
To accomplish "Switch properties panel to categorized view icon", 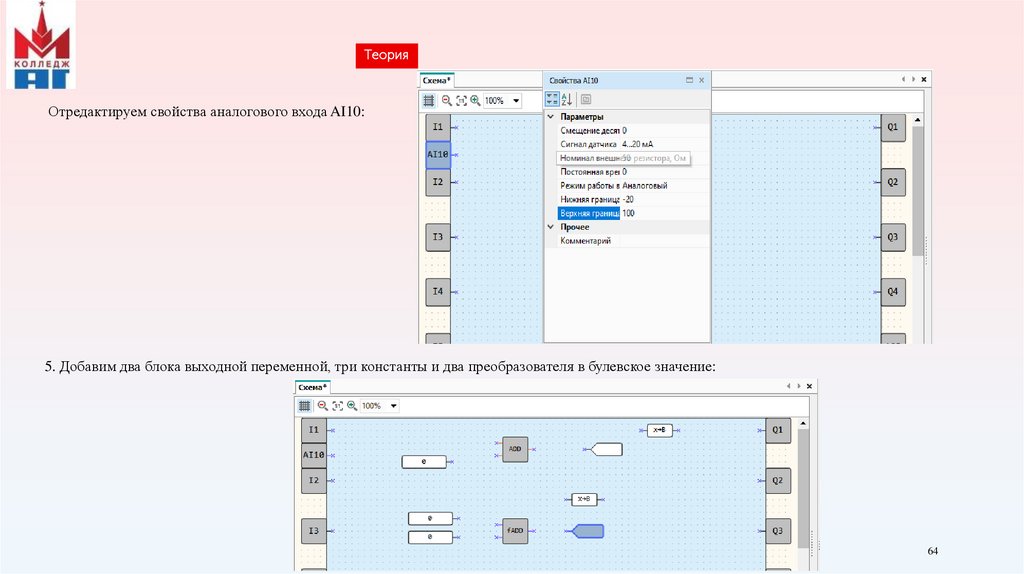I will (x=552, y=99).
